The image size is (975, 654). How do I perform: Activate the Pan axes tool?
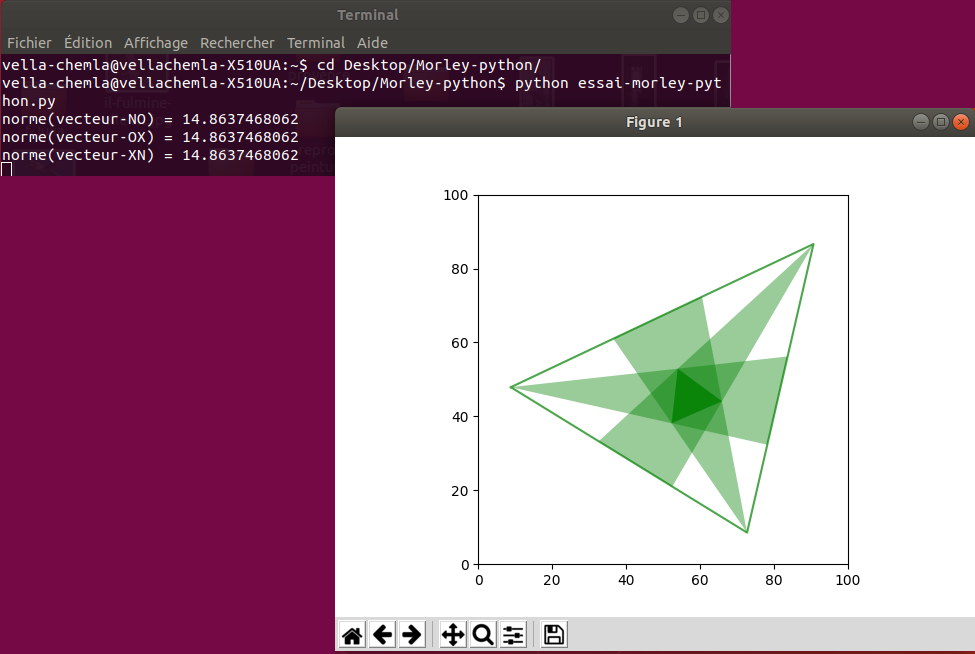click(452, 635)
